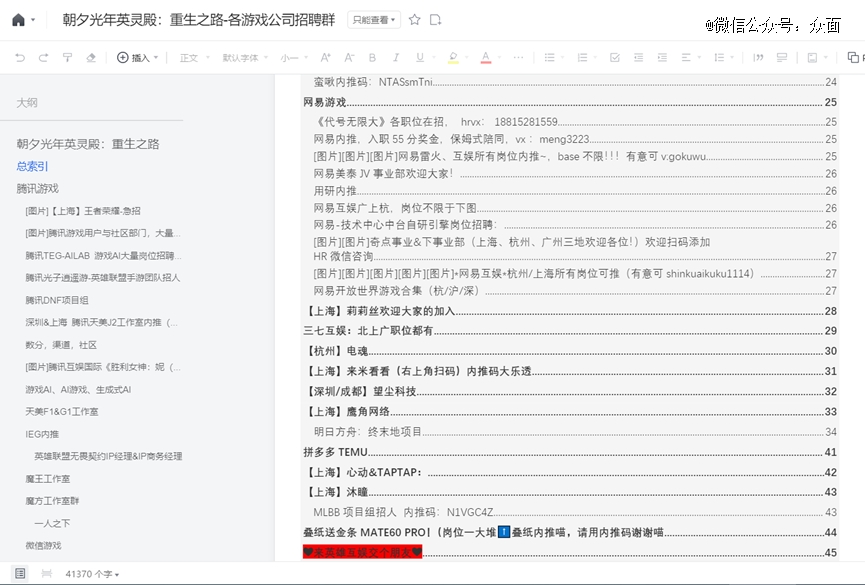Insert a checkbox task list

(615, 57)
